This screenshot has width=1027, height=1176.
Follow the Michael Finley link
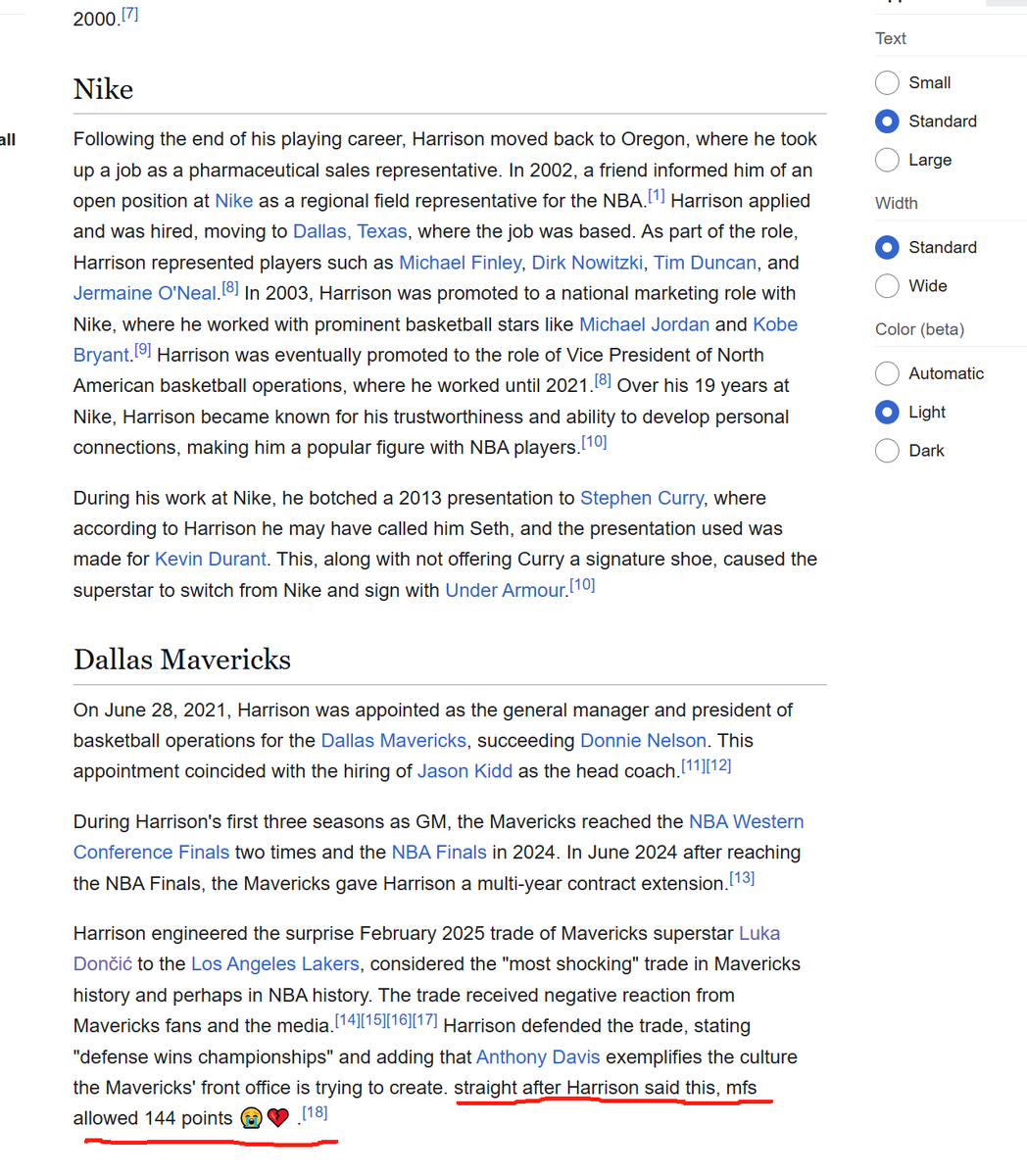click(460, 263)
